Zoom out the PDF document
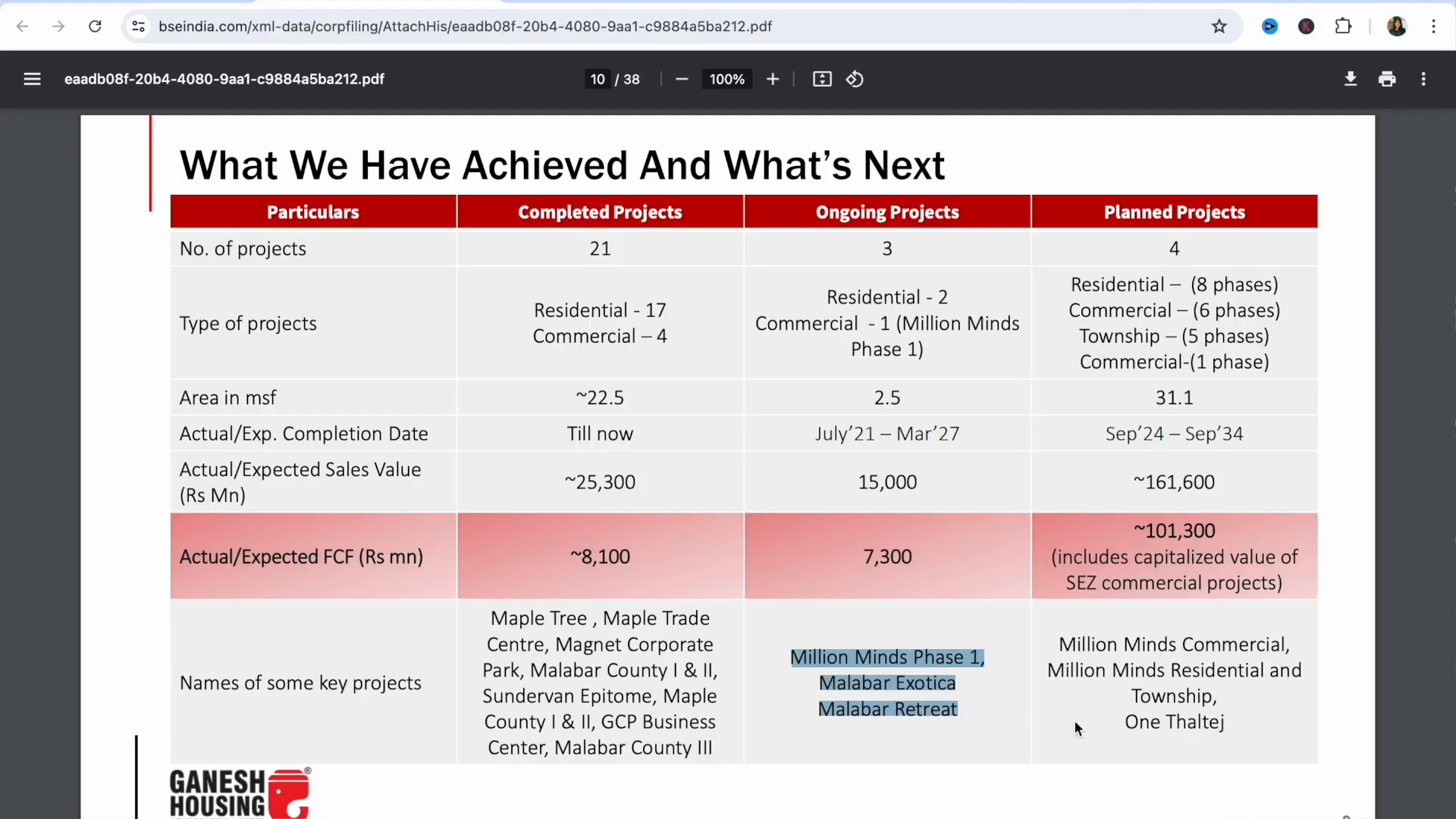 (x=682, y=79)
